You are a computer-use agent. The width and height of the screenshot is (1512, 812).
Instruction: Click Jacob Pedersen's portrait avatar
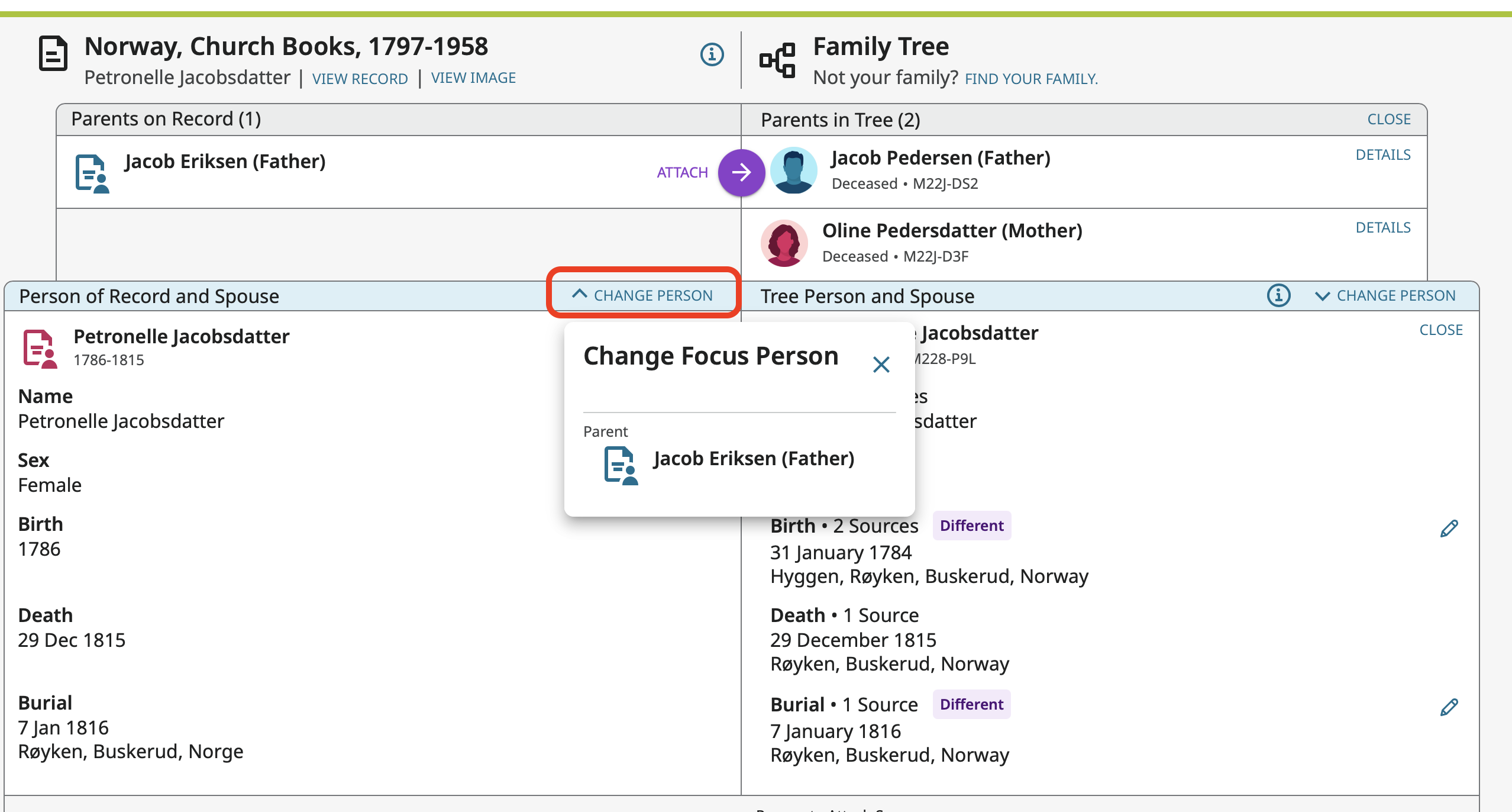tap(793, 171)
